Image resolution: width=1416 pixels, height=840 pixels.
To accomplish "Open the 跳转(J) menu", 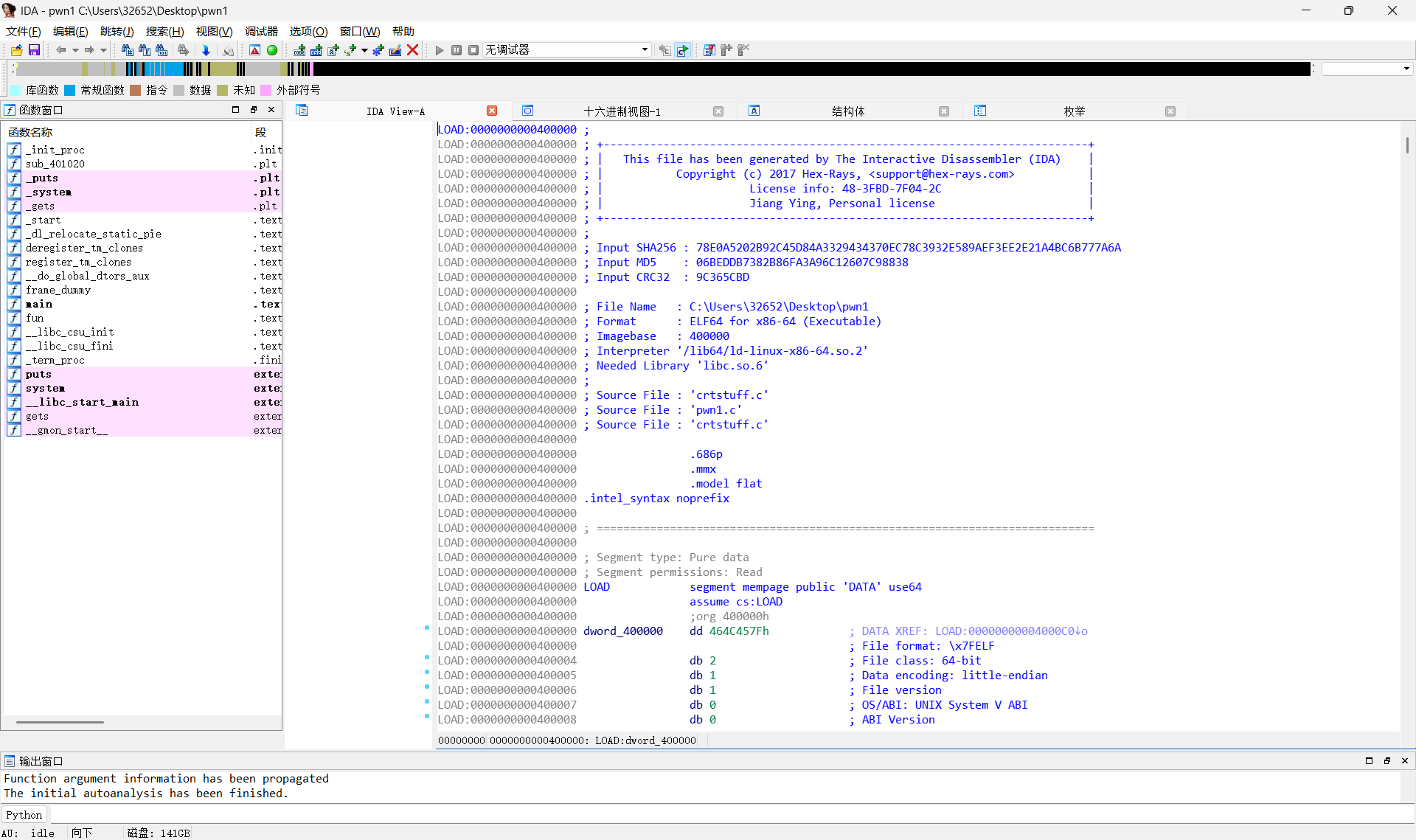I will click(x=117, y=31).
